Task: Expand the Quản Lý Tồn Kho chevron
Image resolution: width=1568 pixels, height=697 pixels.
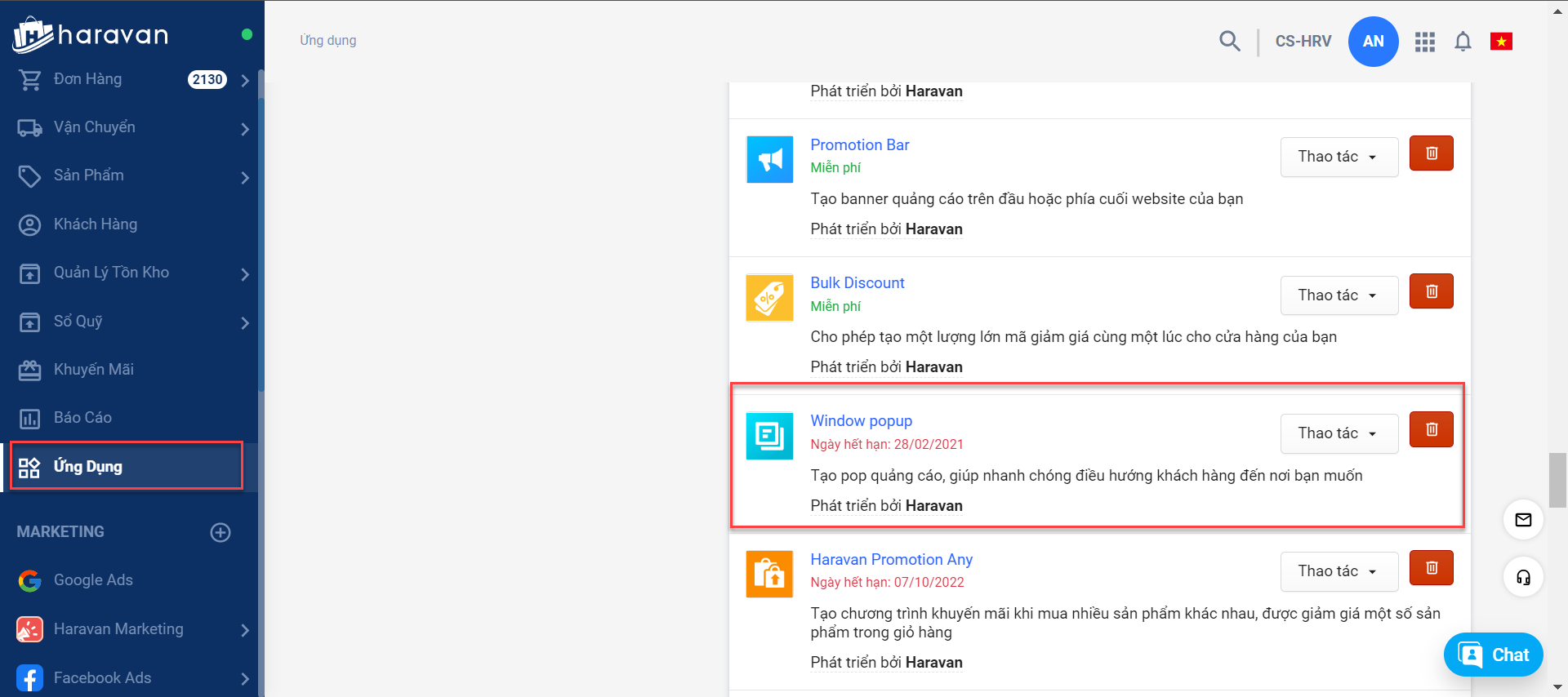Action: point(245,274)
